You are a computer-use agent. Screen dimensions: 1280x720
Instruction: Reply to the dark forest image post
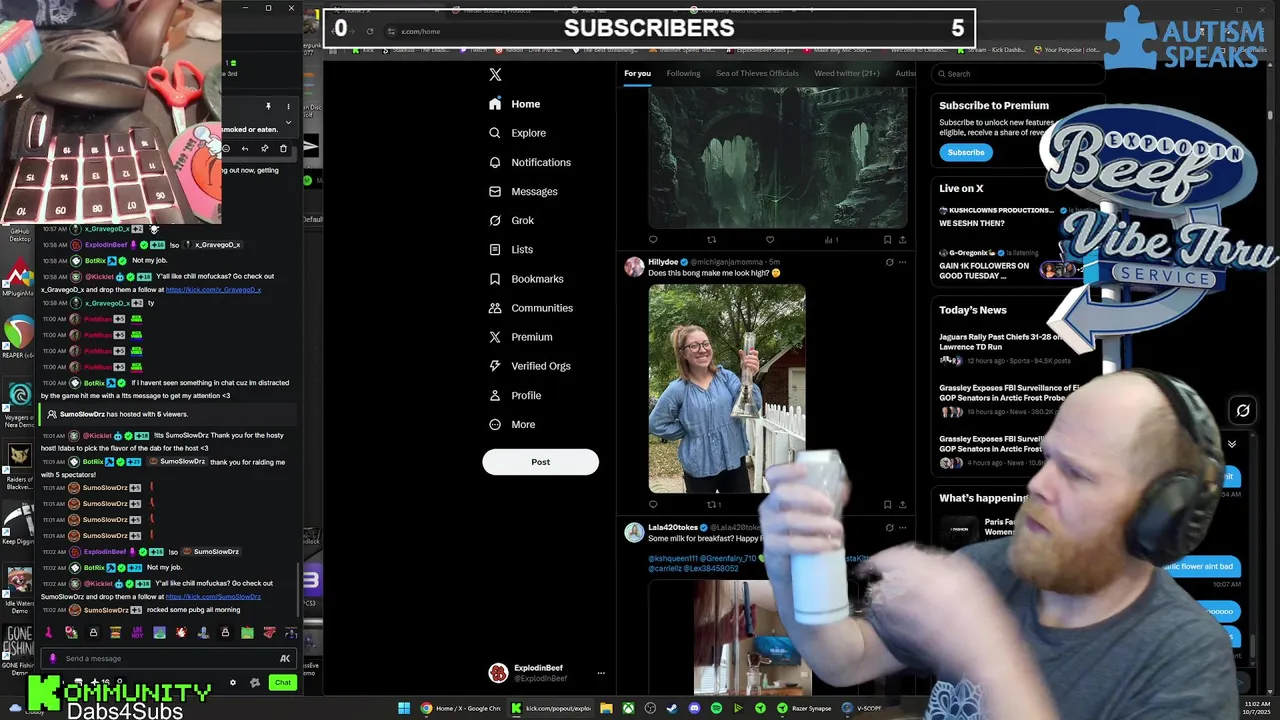pos(653,240)
